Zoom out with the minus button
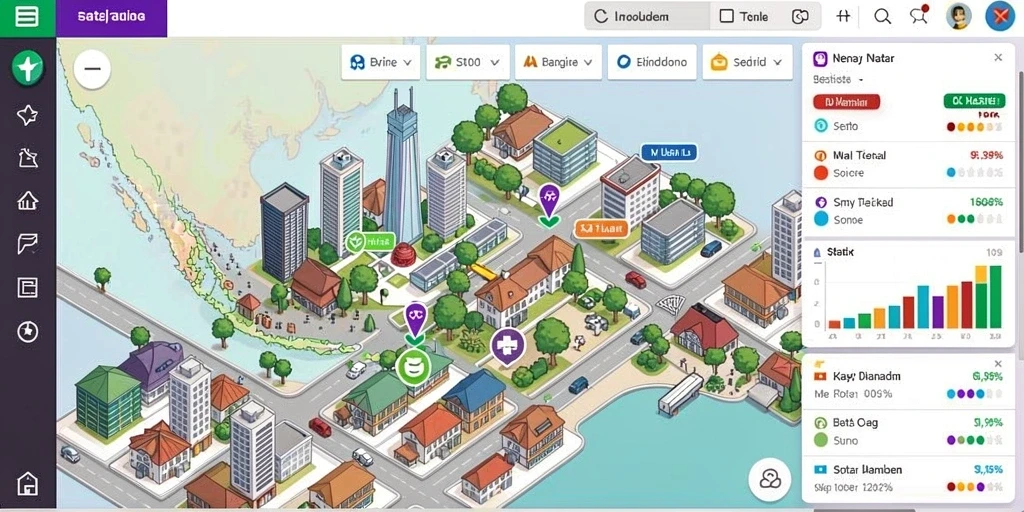The height and width of the screenshot is (512, 1024). [92, 69]
